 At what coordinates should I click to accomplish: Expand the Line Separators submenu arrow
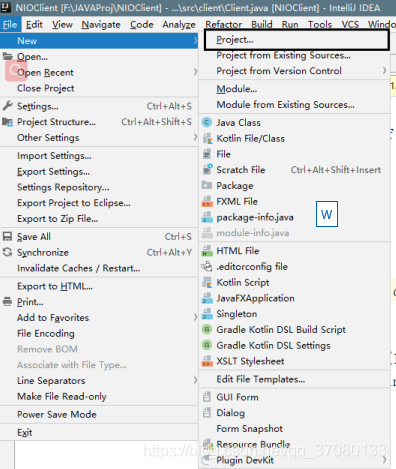(195, 380)
